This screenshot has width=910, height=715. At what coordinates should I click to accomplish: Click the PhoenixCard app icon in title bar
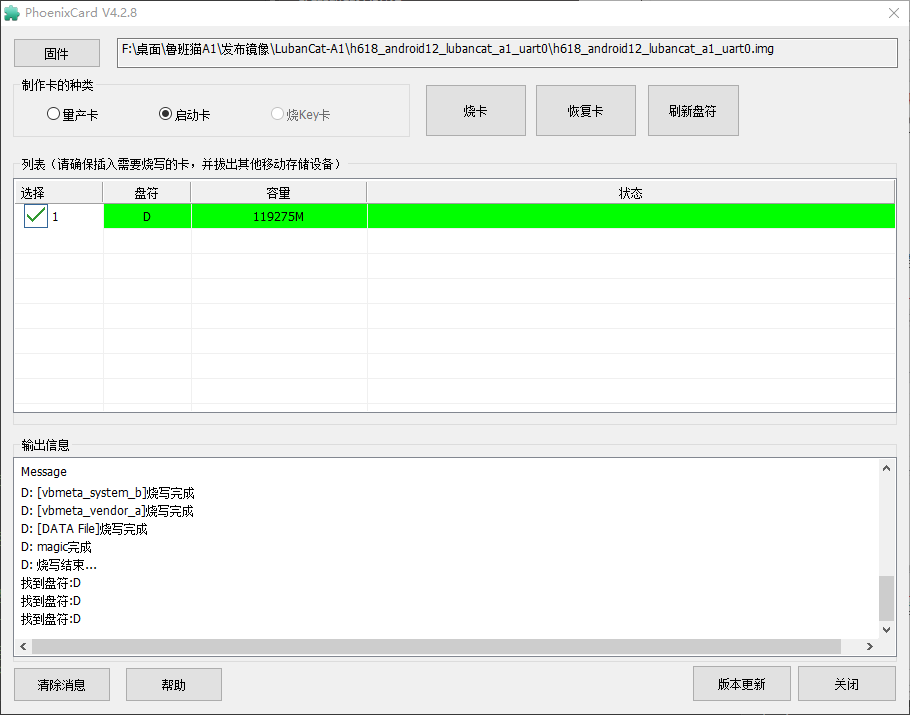click(x=12, y=12)
